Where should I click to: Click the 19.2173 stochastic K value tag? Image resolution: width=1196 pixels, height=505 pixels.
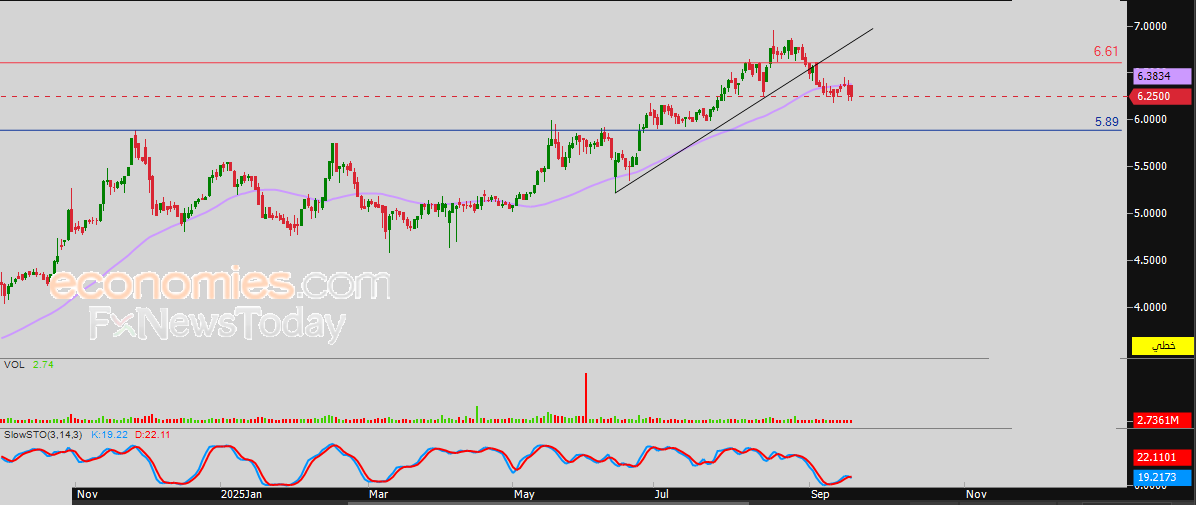[x=1162, y=477]
